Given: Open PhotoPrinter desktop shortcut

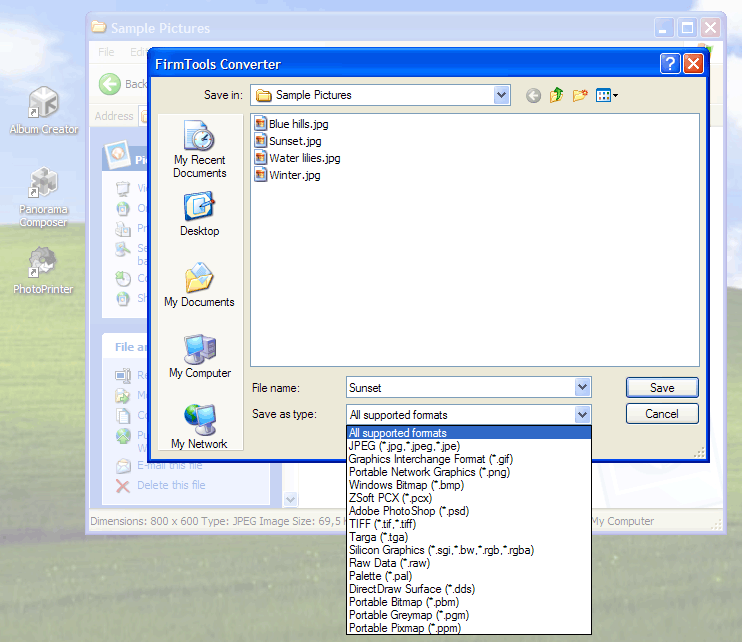Looking at the screenshot, I should coord(43,270).
